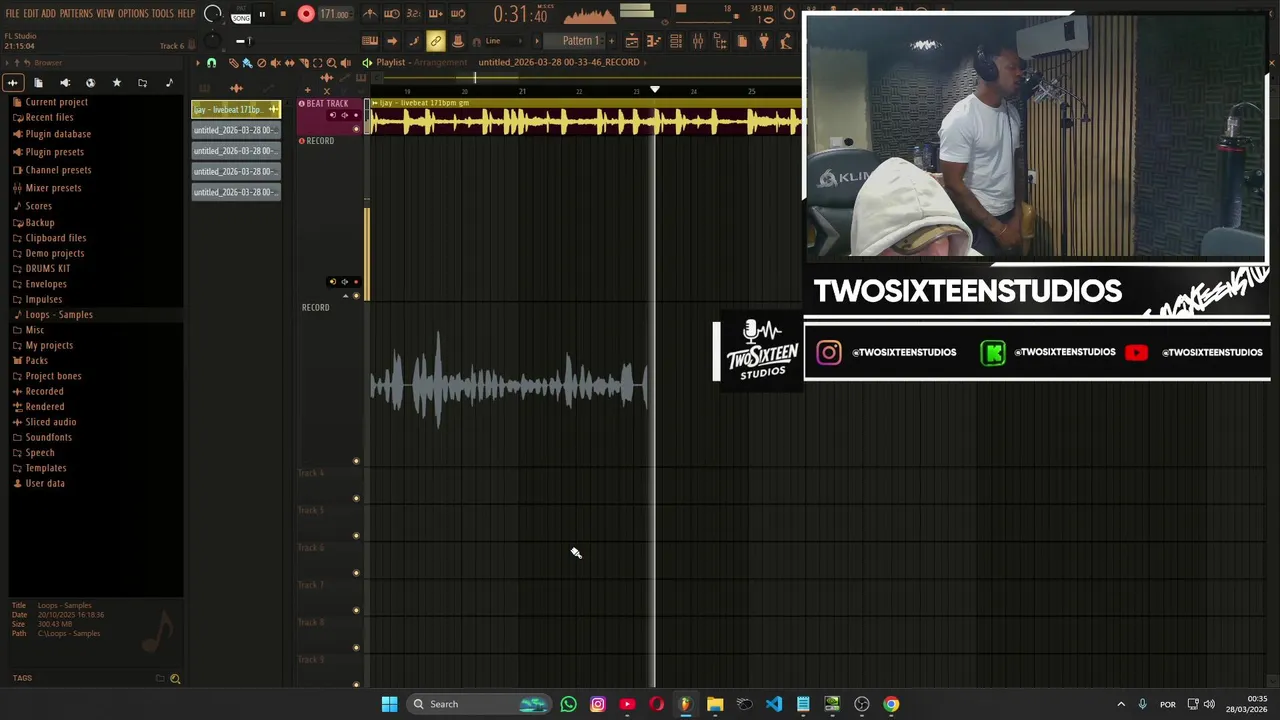The height and width of the screenshot is (720, 1280).
Task: Open the Channel rack view icon
Action: [675, 41]
